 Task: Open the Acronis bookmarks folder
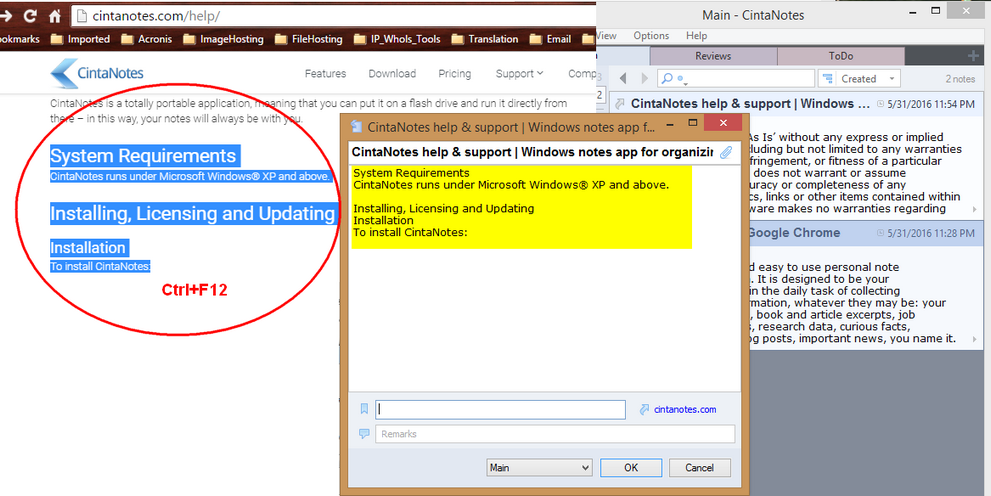click(146, 39)
